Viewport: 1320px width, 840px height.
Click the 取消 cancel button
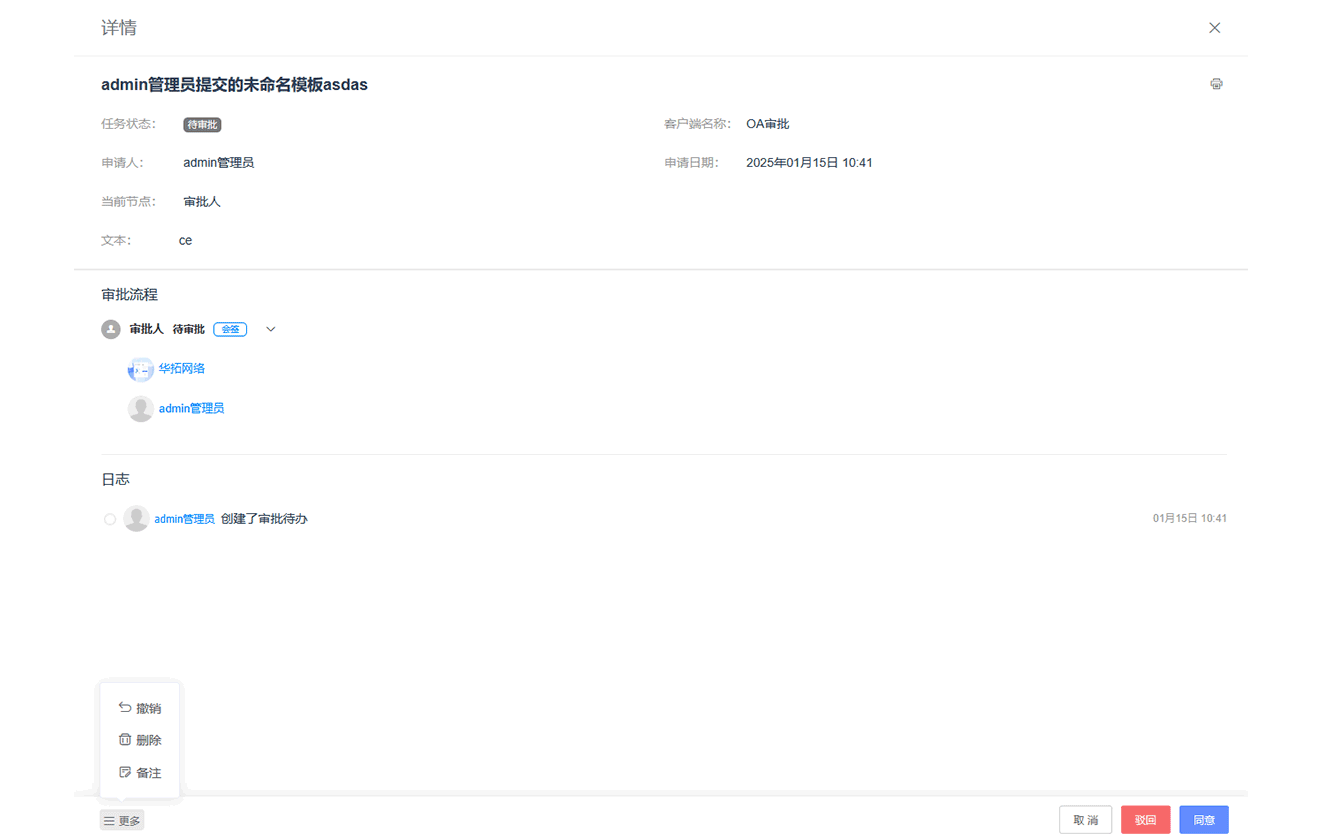(1085, 820)
